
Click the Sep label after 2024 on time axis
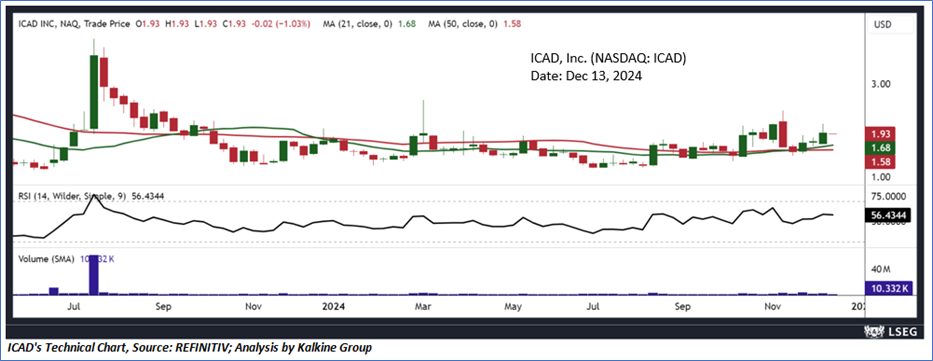[x=682, y=307]
